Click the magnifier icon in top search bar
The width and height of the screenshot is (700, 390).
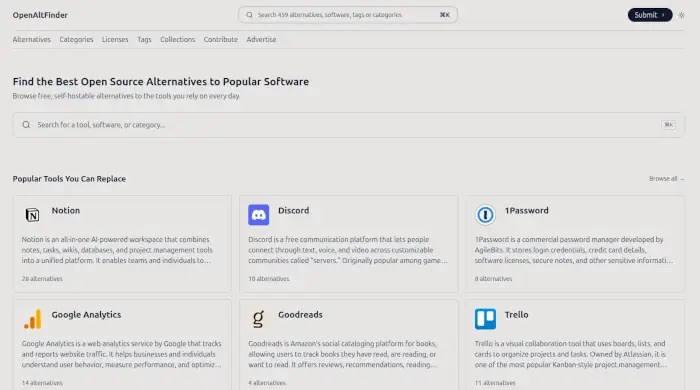tap(250, 15)
